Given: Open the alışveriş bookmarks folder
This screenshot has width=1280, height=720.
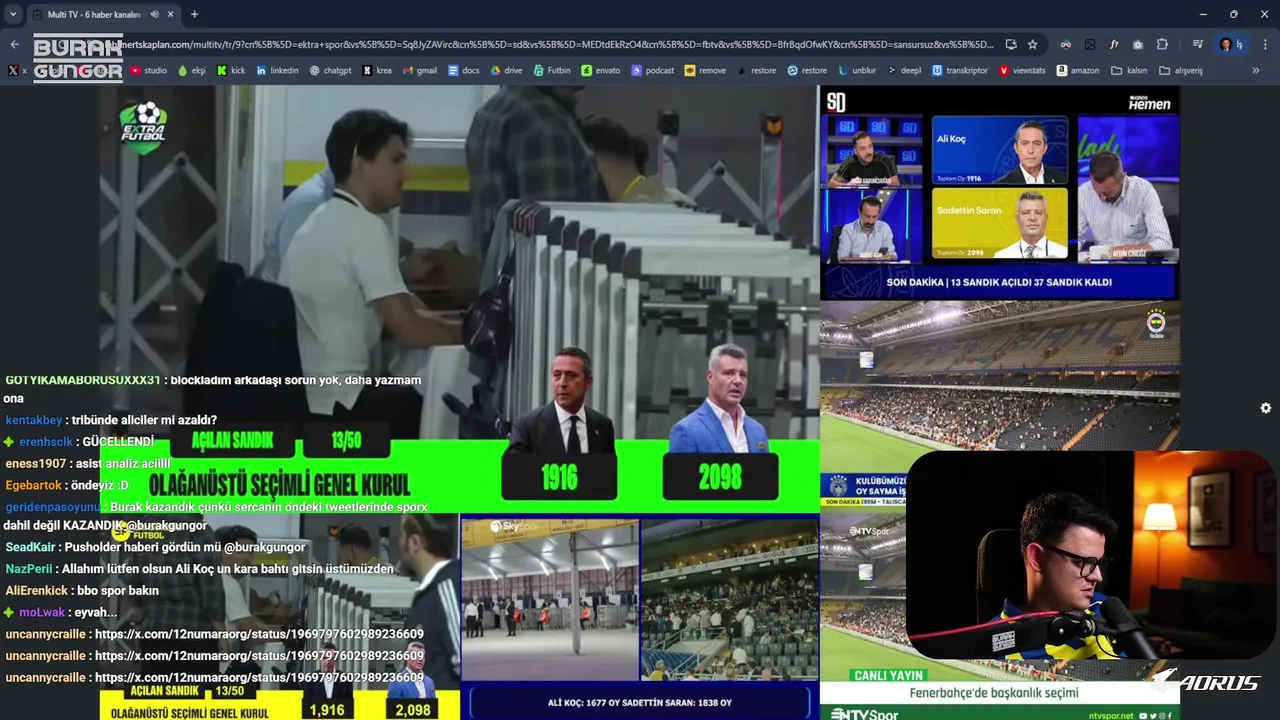Looking at the screenshot, I should (x=1180, y=71).
